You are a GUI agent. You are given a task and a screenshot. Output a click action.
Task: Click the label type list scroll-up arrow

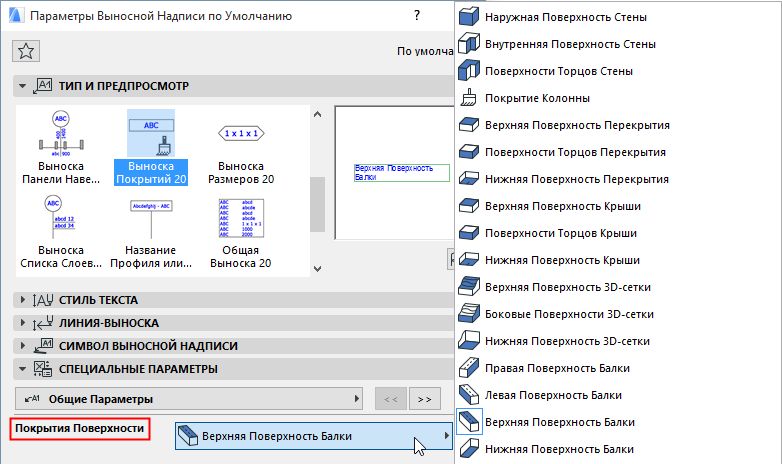(318, 114)
